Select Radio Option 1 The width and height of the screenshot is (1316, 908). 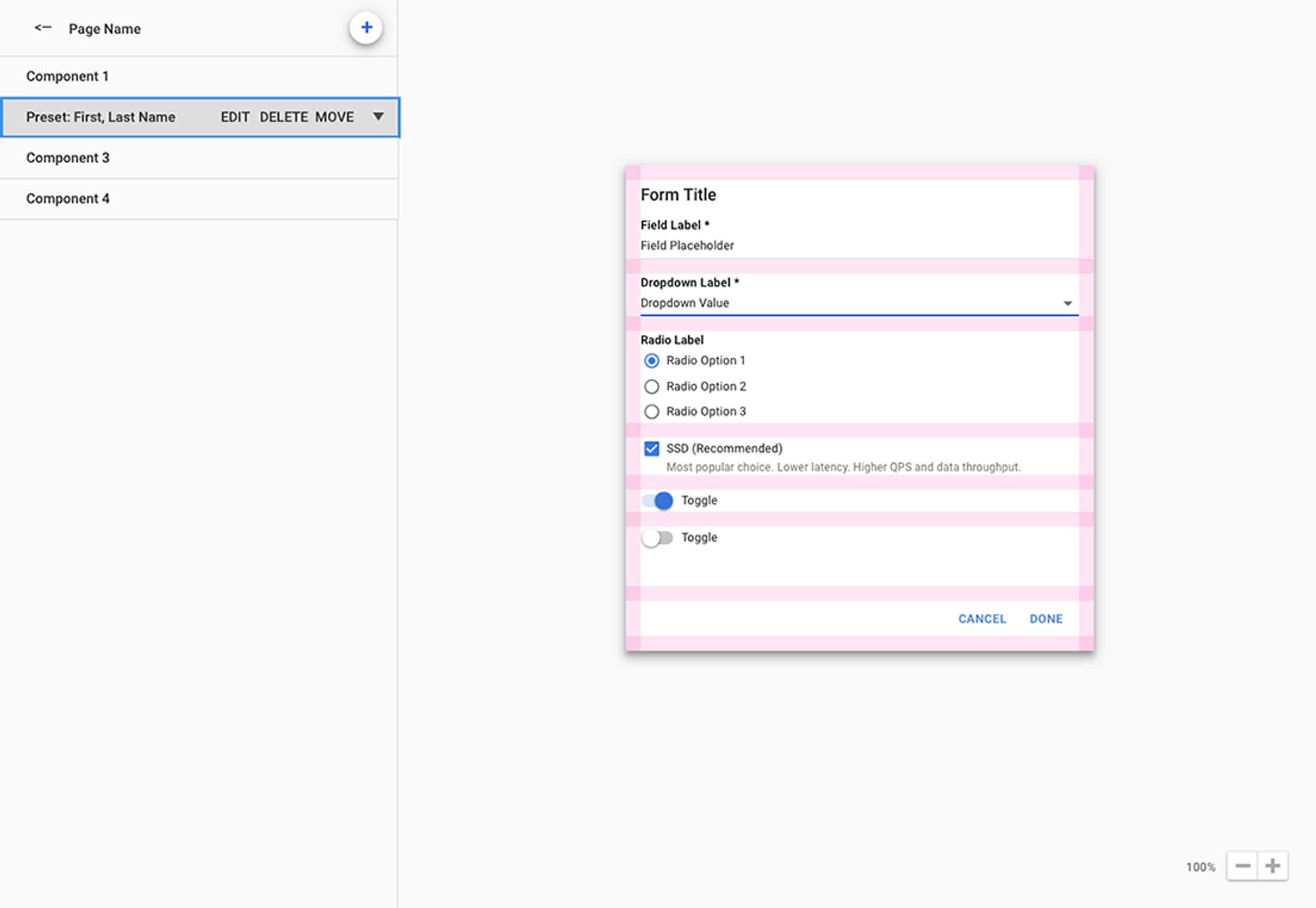(x=651, y=361)
